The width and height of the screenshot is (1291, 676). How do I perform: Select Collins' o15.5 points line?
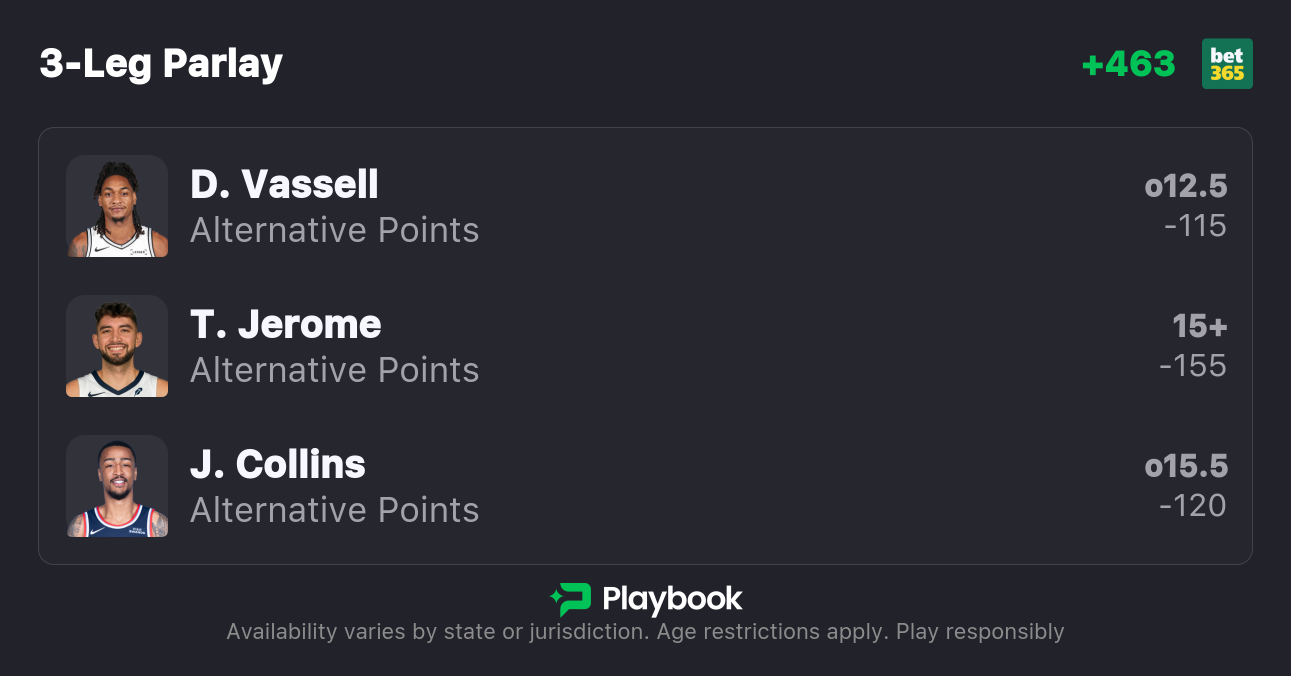click(x=1185, y=467)
